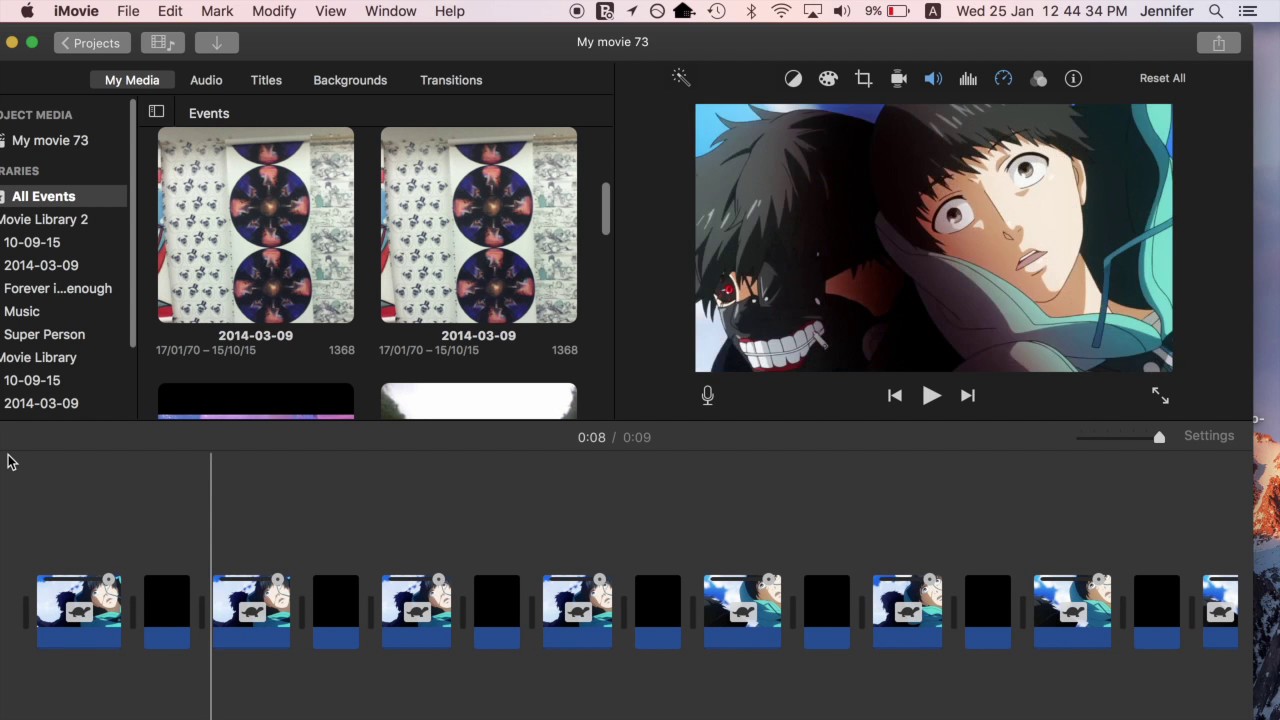Open the Modify menu
Image resolution: width=1280 pixels, height=720 pixels.
coord(274,11)
